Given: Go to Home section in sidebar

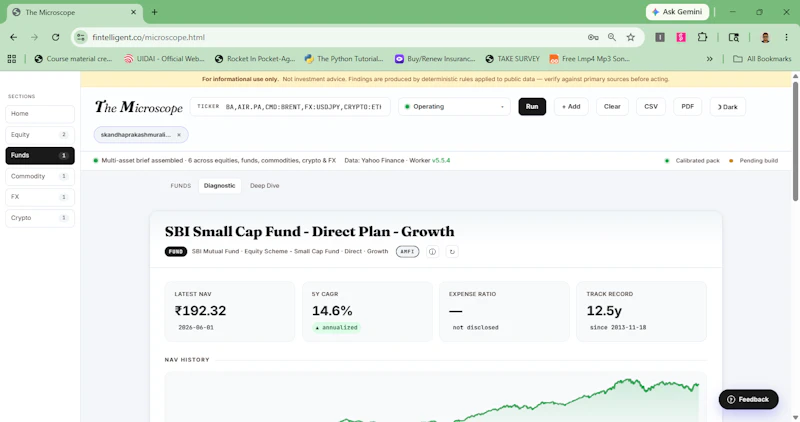Looking at the screenshot, I should tap(40, 114).
